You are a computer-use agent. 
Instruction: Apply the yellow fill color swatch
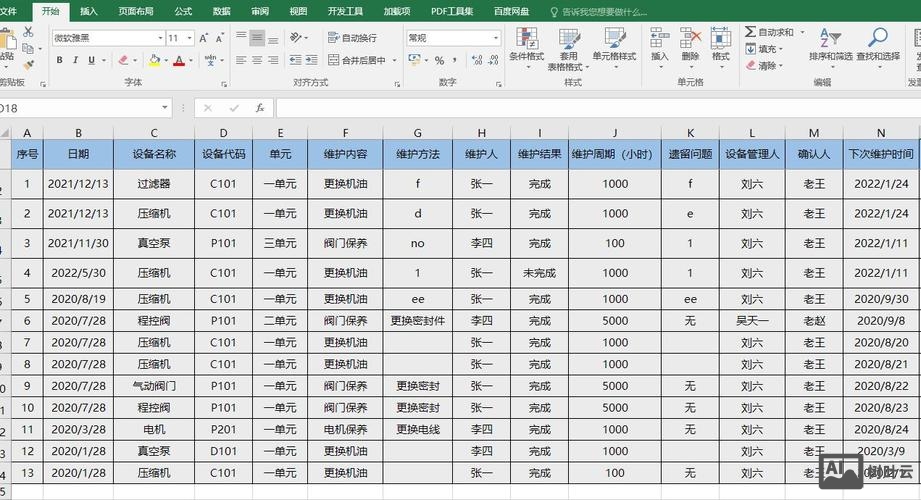point(154,60)
